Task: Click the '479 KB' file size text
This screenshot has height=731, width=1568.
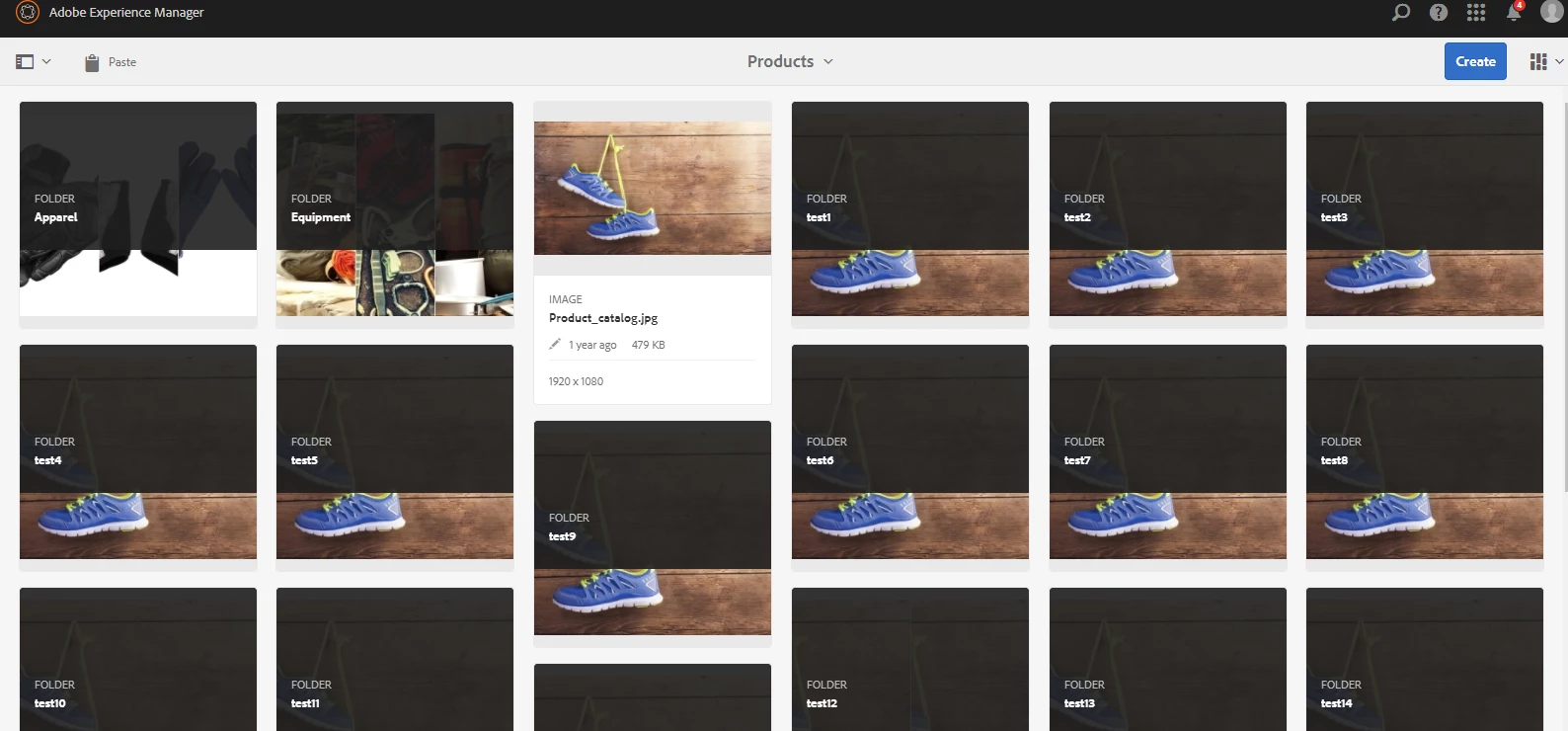Action: tap(649, 345)
